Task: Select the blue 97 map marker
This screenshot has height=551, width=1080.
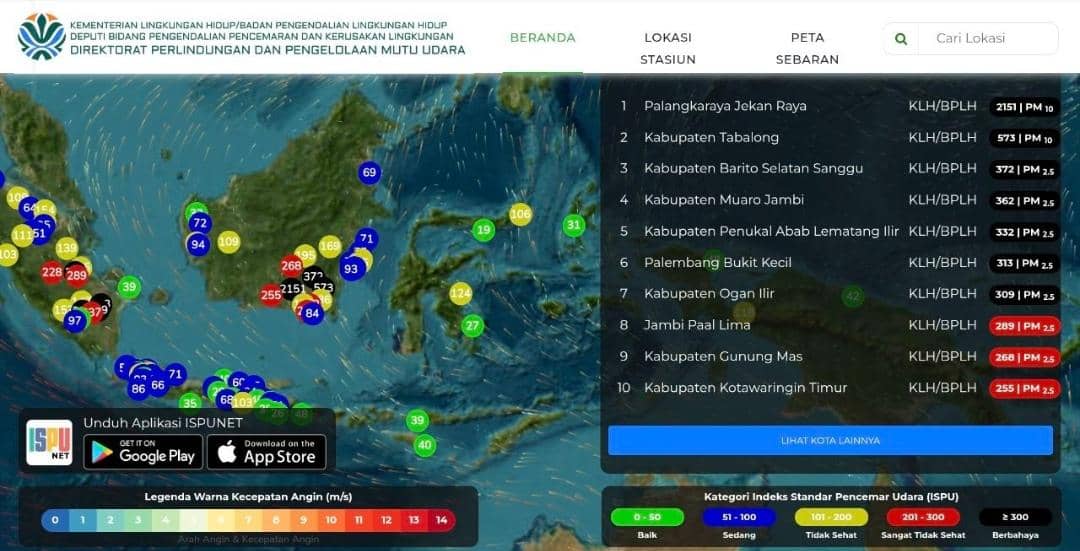Action: [74, 320]
